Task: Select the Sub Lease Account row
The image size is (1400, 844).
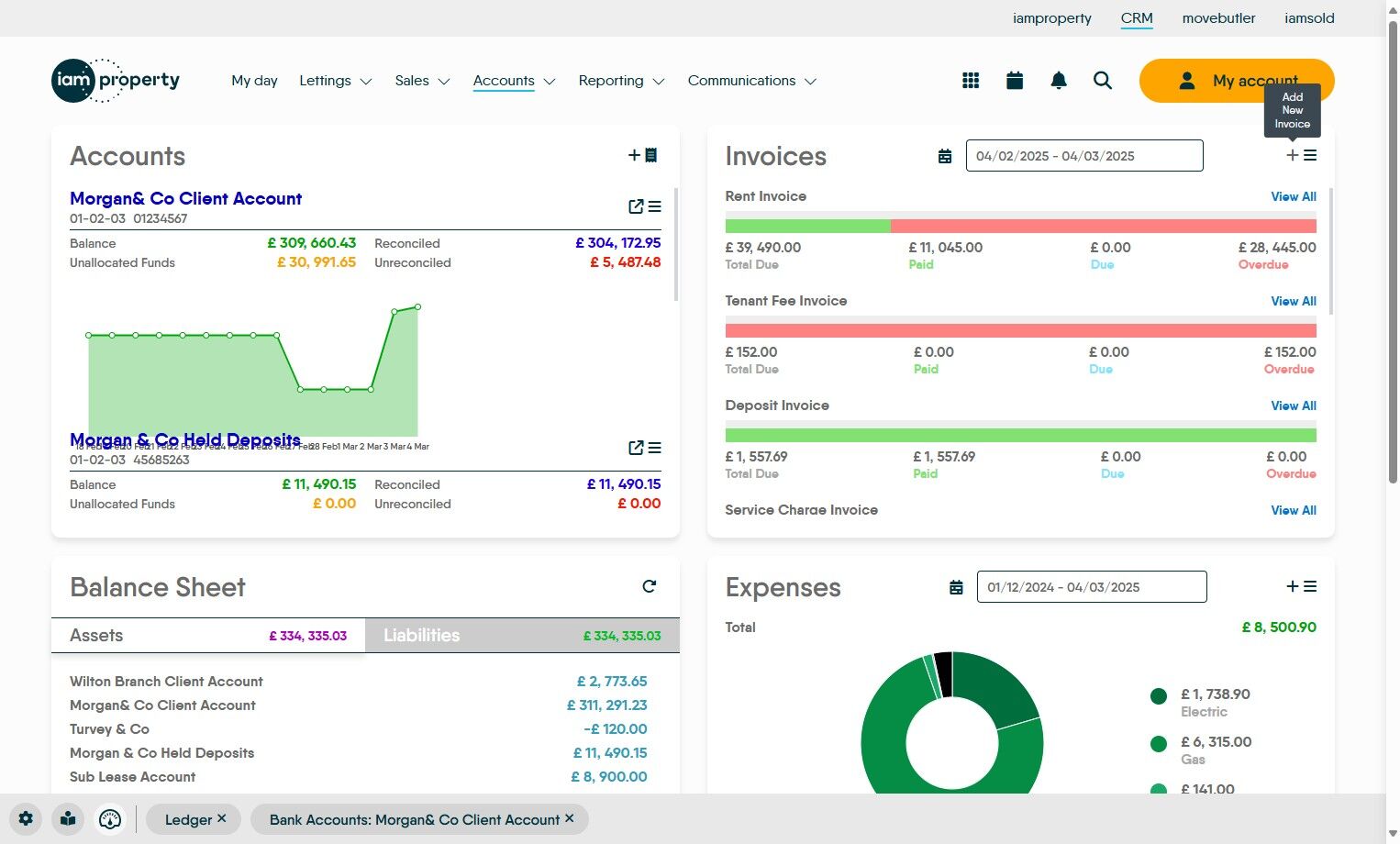Action: [x=358, y=777]
